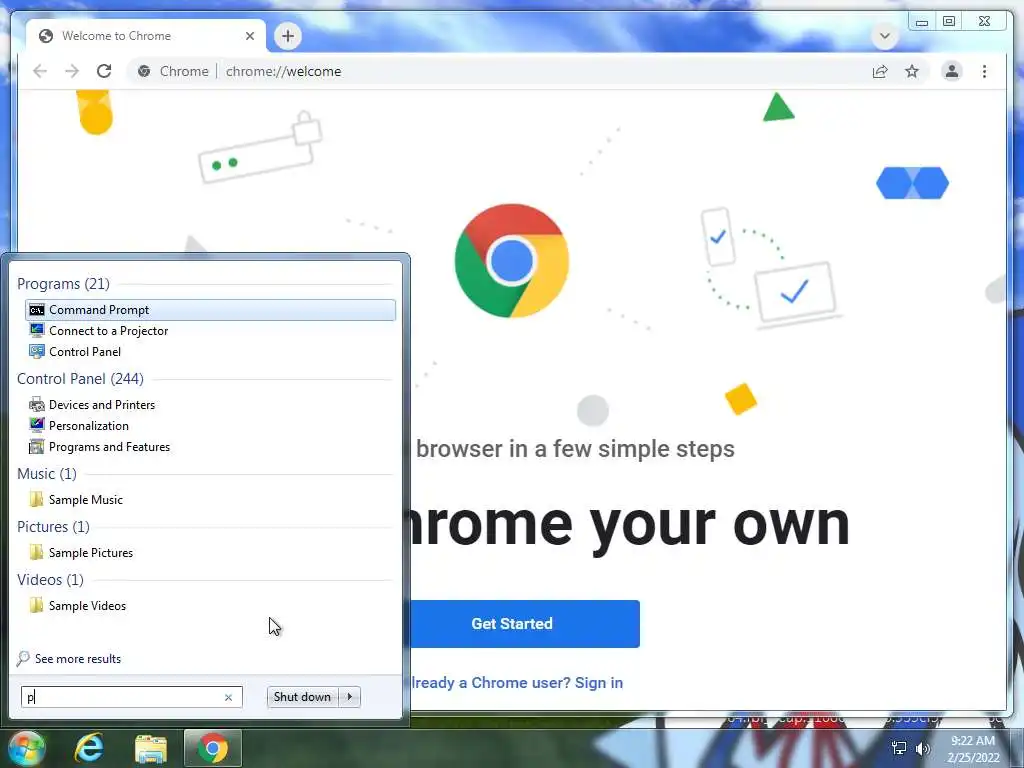Screen dimensions: 1024x768
Task: Click the Start menu search box
Action: point(131,697)
